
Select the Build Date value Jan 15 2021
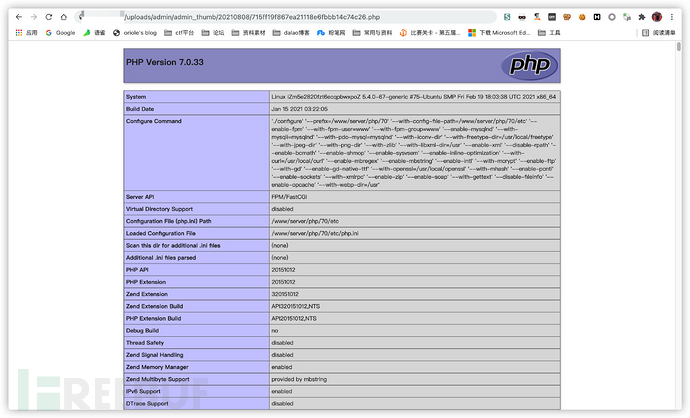pyautogui.click(x=299, y=109)
